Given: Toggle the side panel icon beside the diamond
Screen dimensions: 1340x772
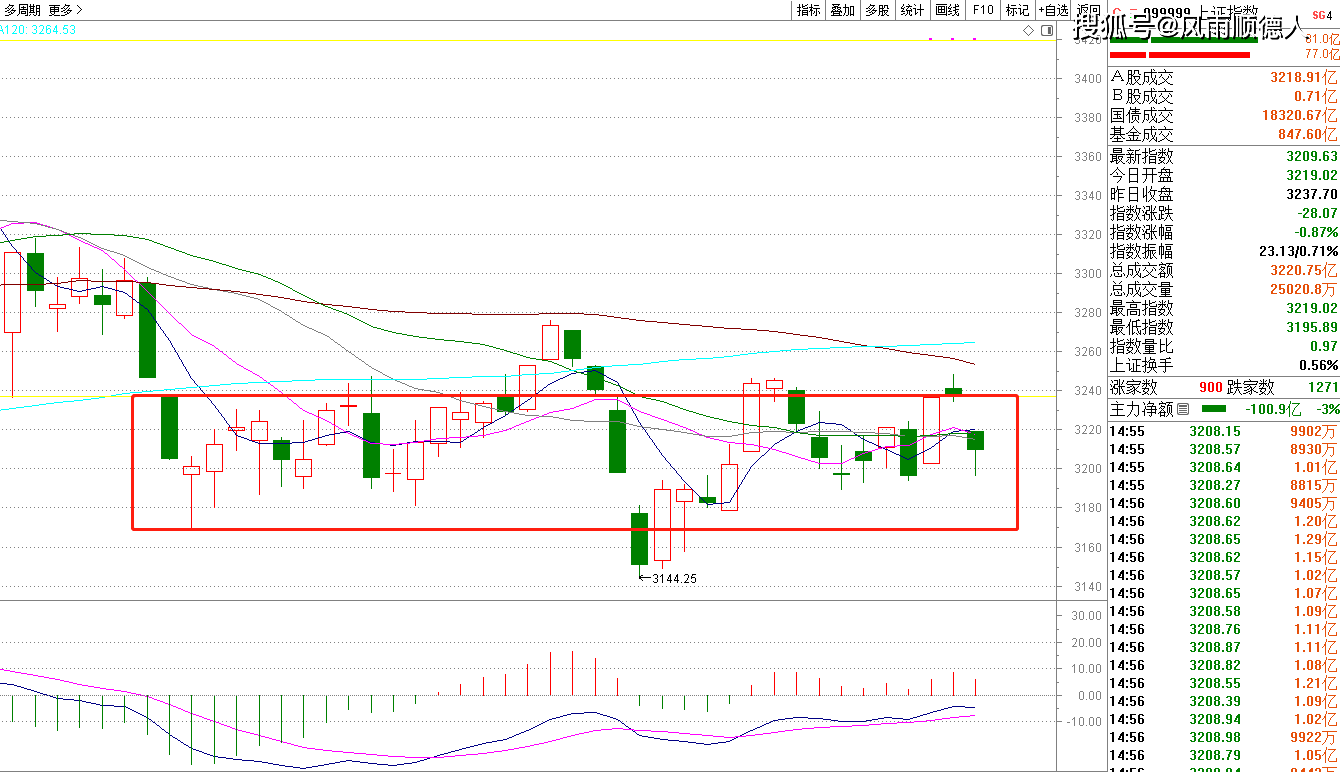Looking at the screenshot, I should (x=1047, y=31).
